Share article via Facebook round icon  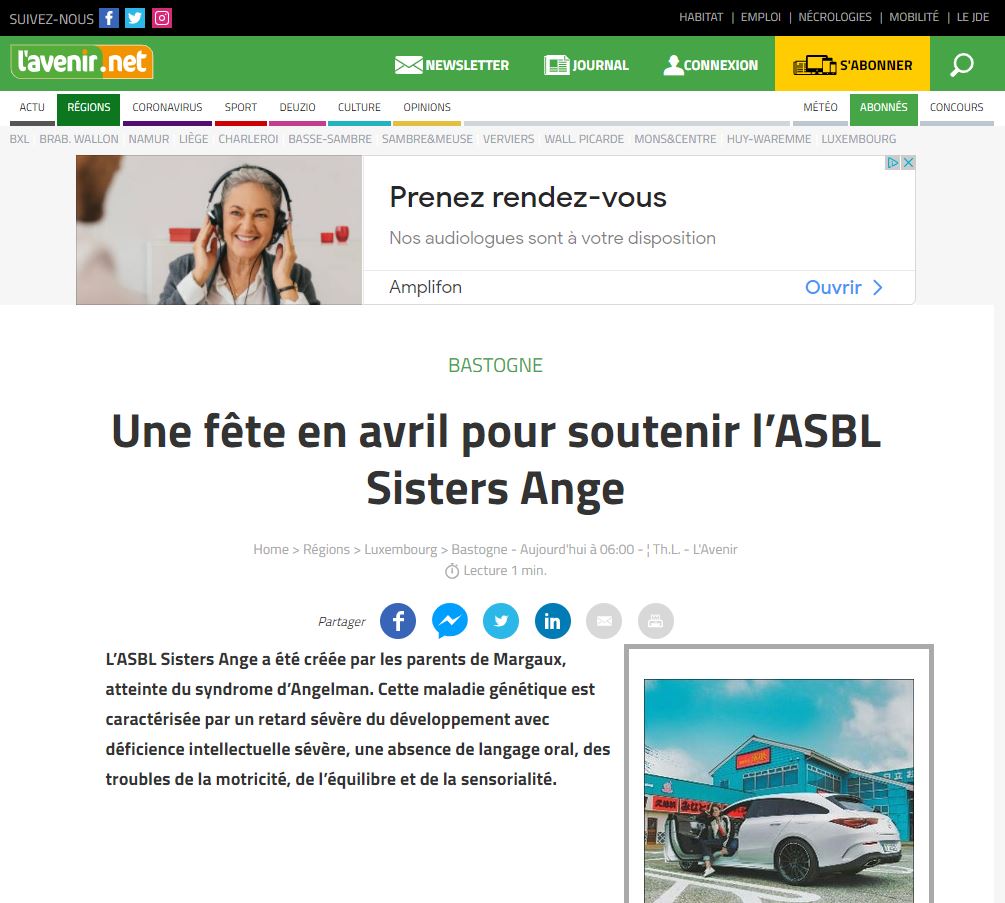pyautogui.click(x=398, y=621)
